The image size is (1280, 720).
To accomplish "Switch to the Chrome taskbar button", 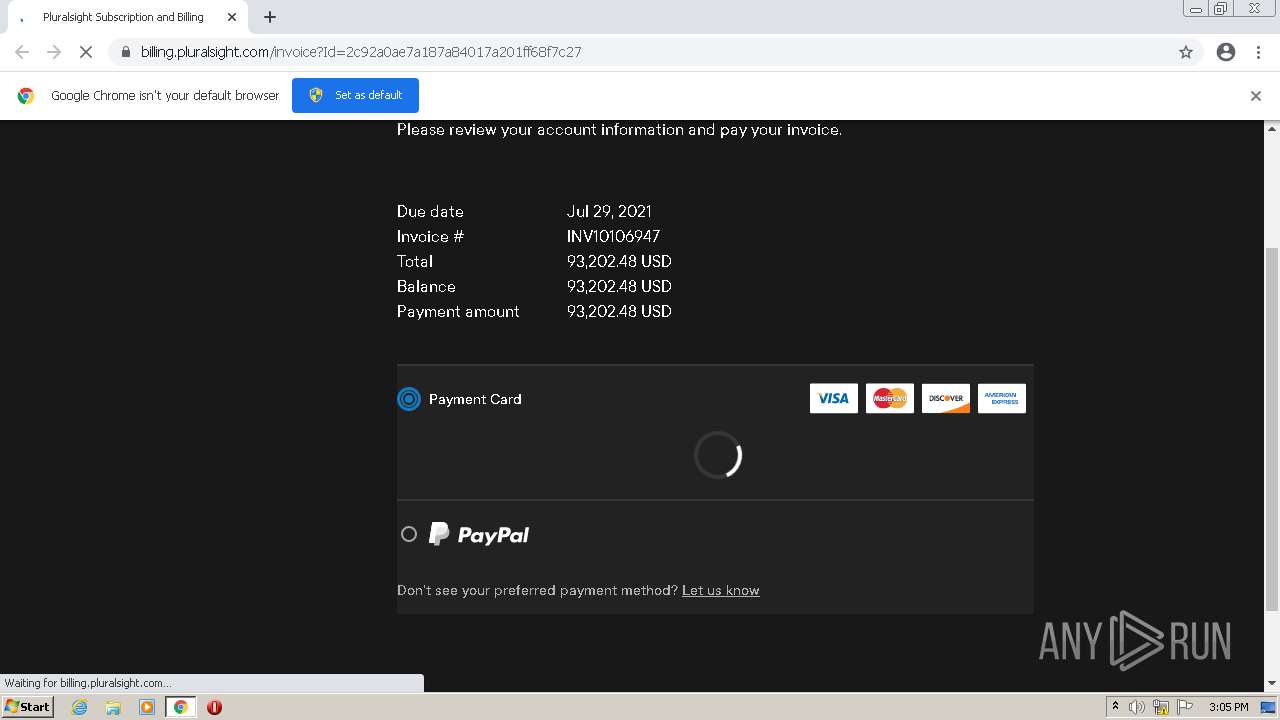I will pyautogui.click(x=181, y=707).
